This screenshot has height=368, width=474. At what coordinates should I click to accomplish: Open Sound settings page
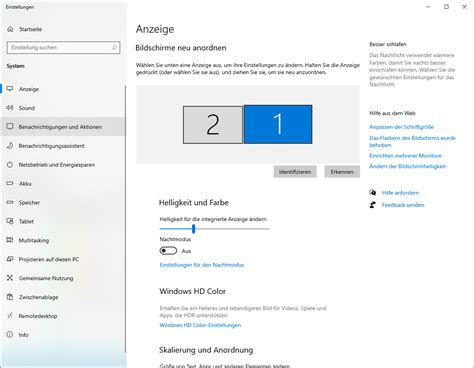coord(63,108)
